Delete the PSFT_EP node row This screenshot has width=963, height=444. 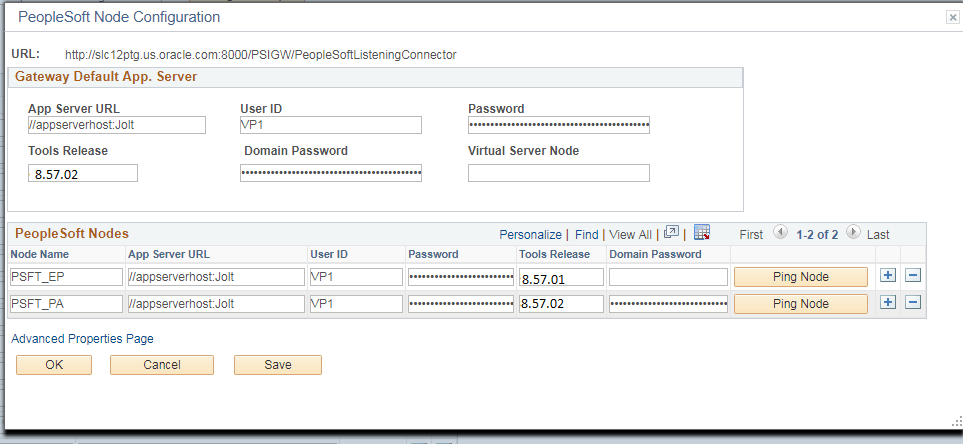click(913, 276)
